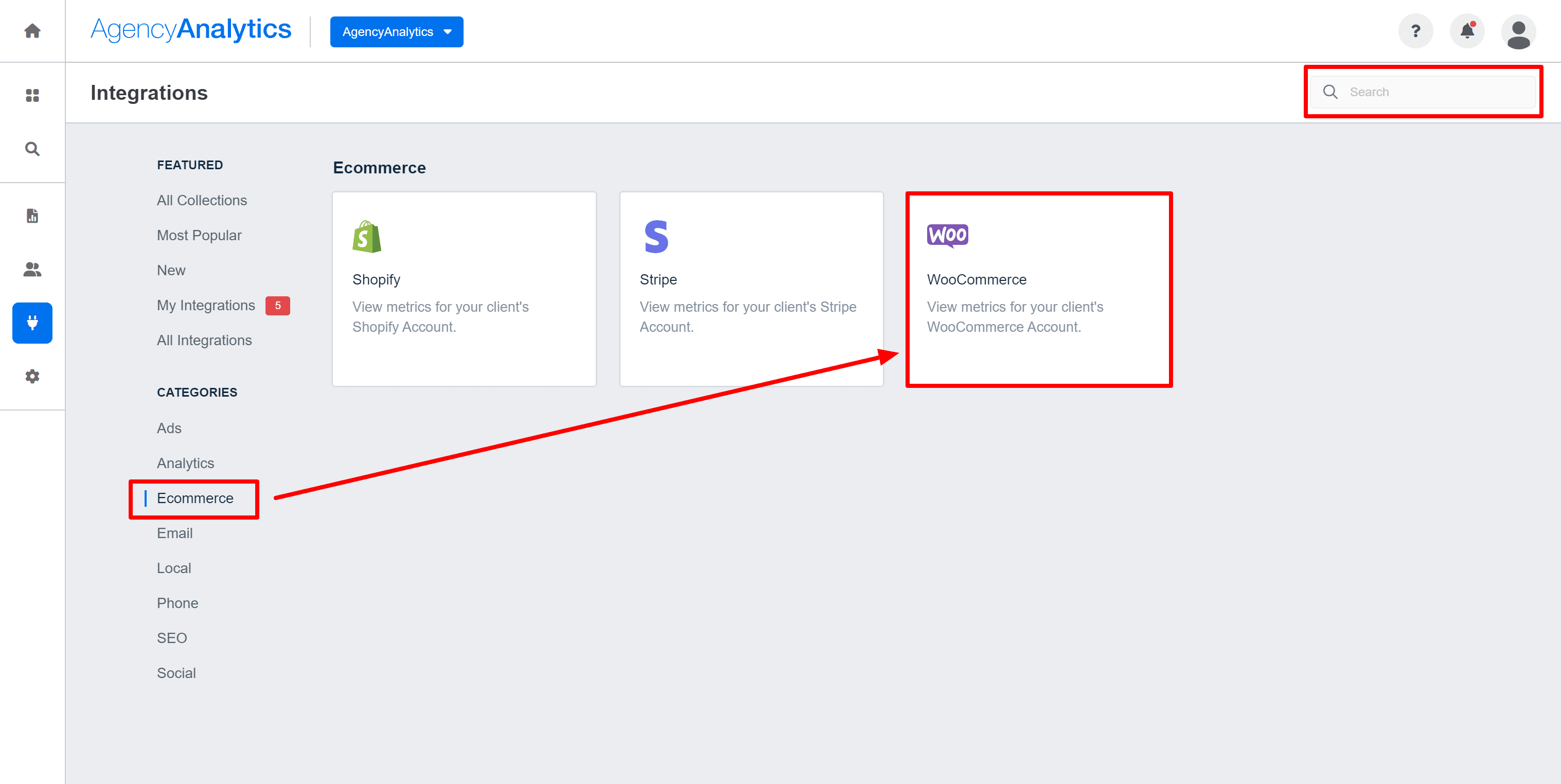Open the settings gear icon

click(32, 376)
